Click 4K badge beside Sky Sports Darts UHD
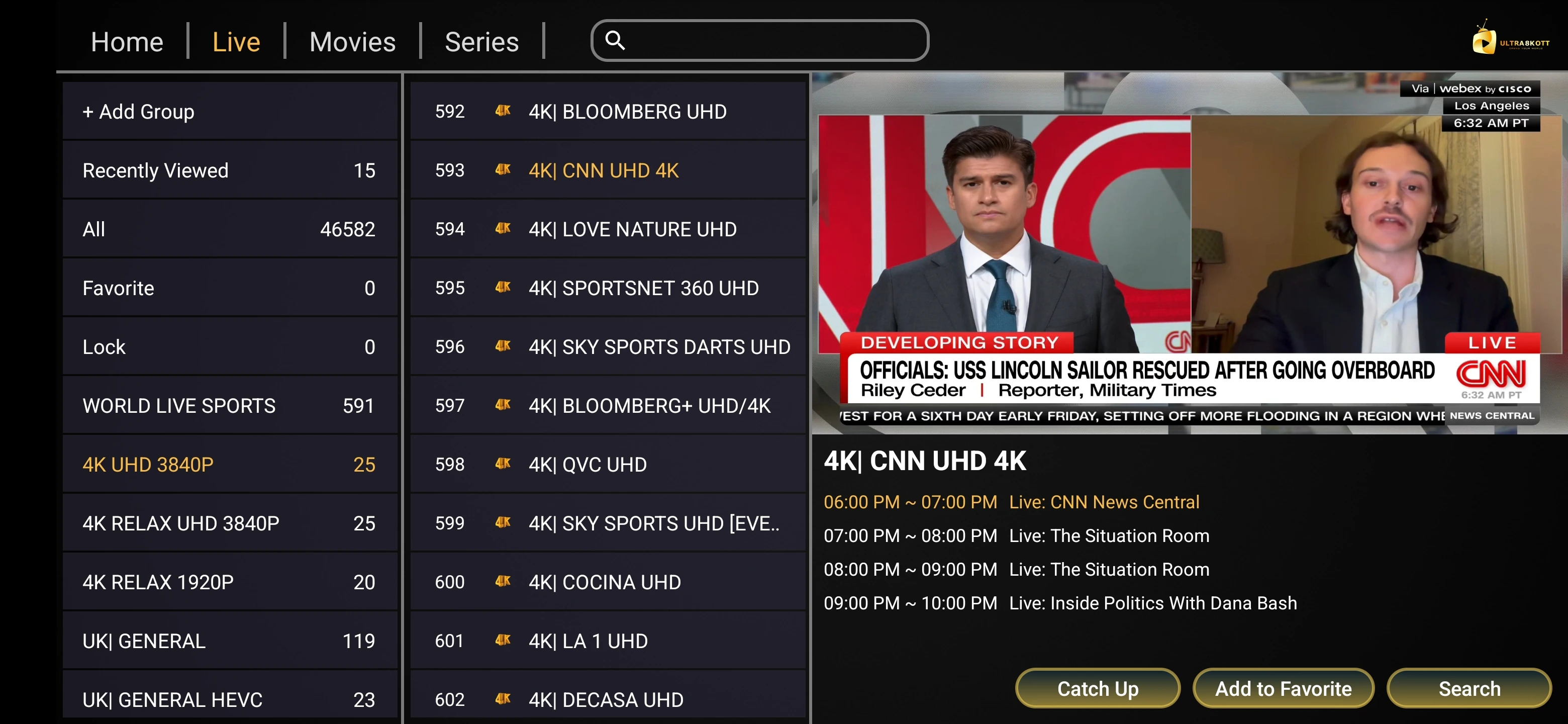 click(503, 346)
